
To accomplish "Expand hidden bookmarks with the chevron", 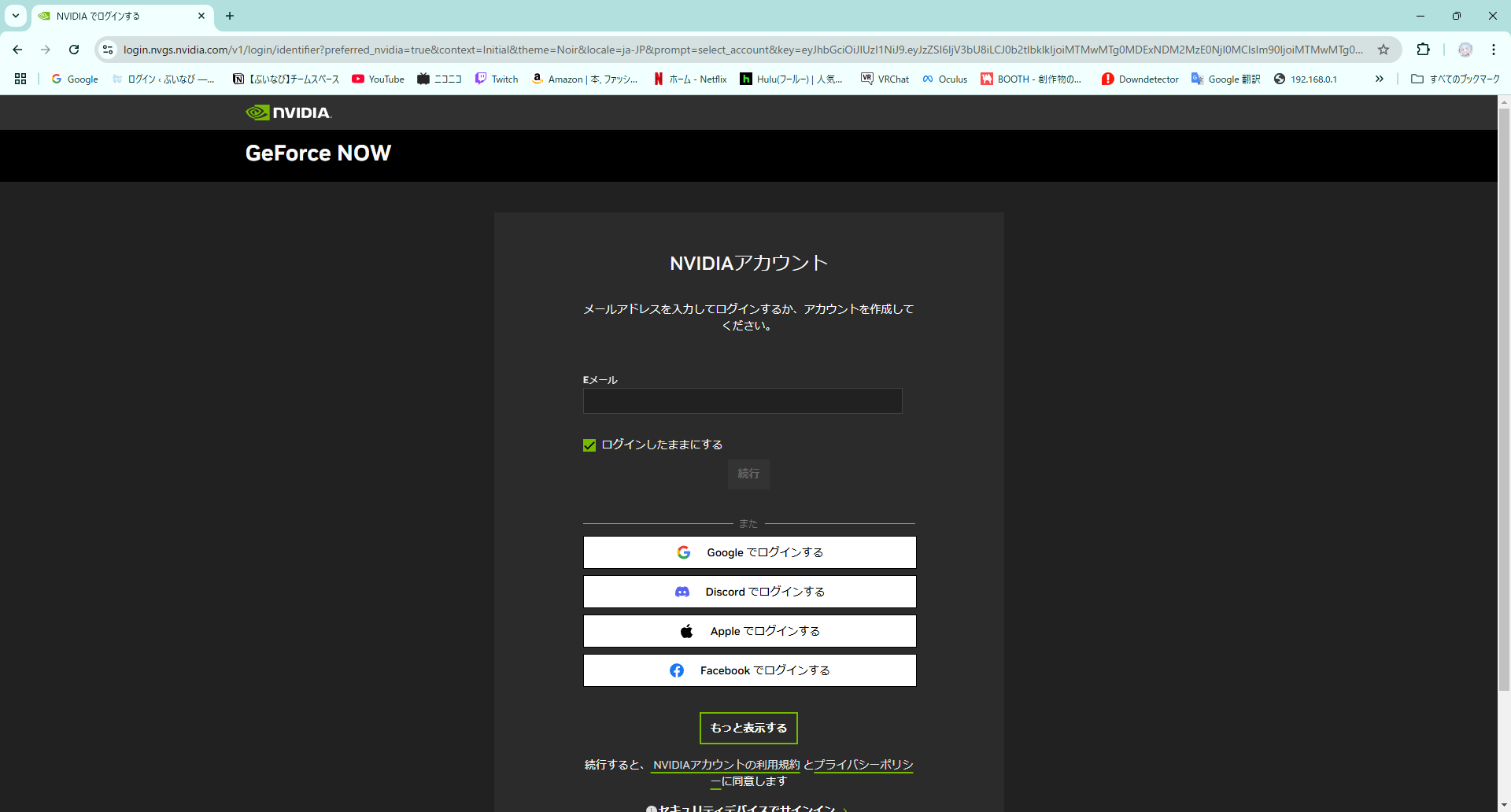I will click(x=1380, y=79).
